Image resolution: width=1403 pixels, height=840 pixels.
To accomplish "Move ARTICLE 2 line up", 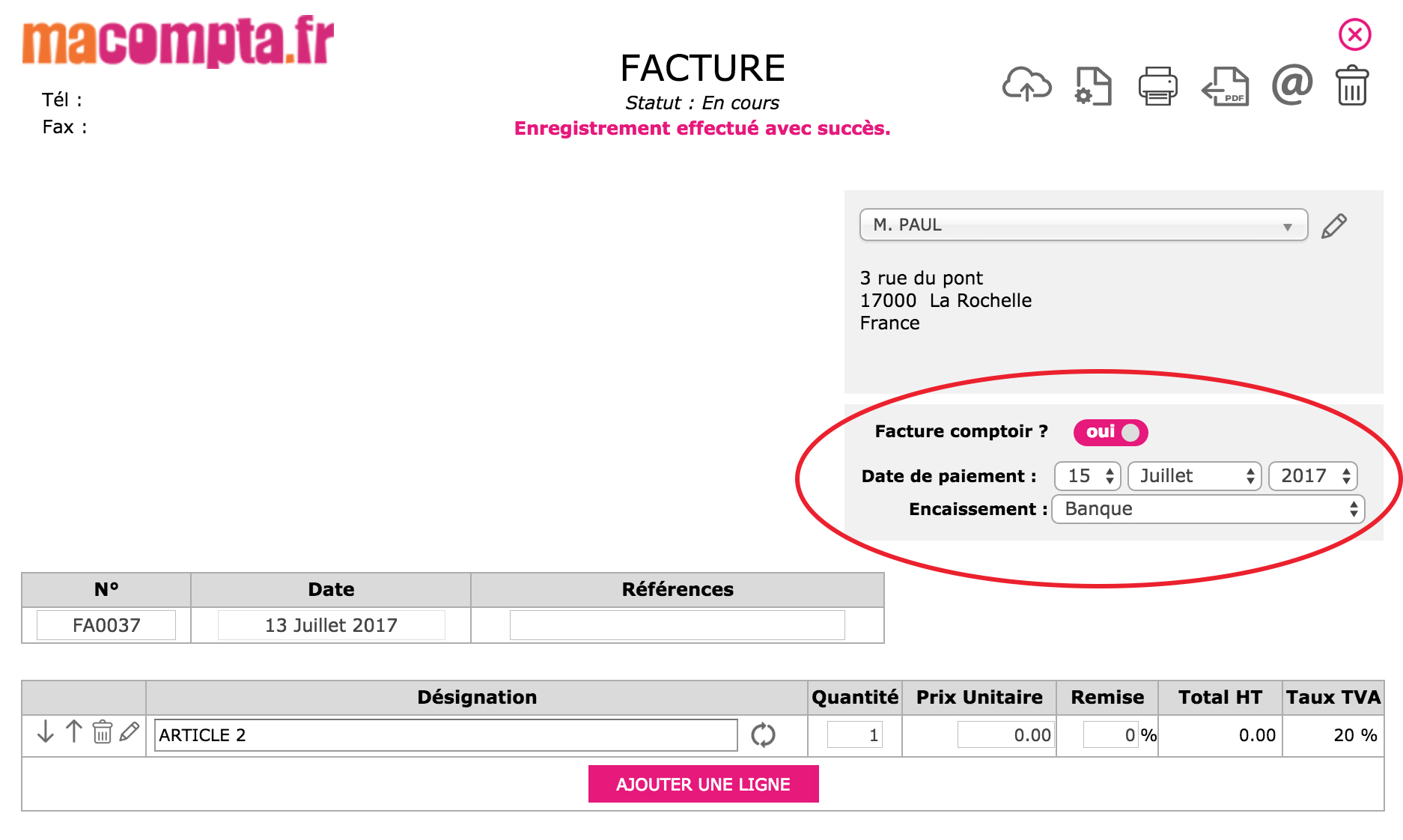I will point(73,732).
